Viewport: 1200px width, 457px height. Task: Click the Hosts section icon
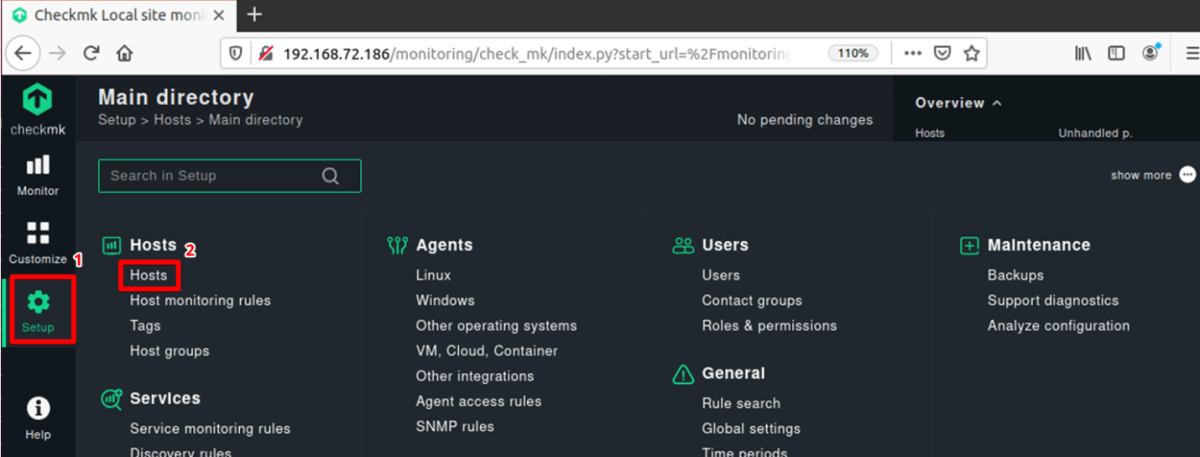[x=111, y=245]
